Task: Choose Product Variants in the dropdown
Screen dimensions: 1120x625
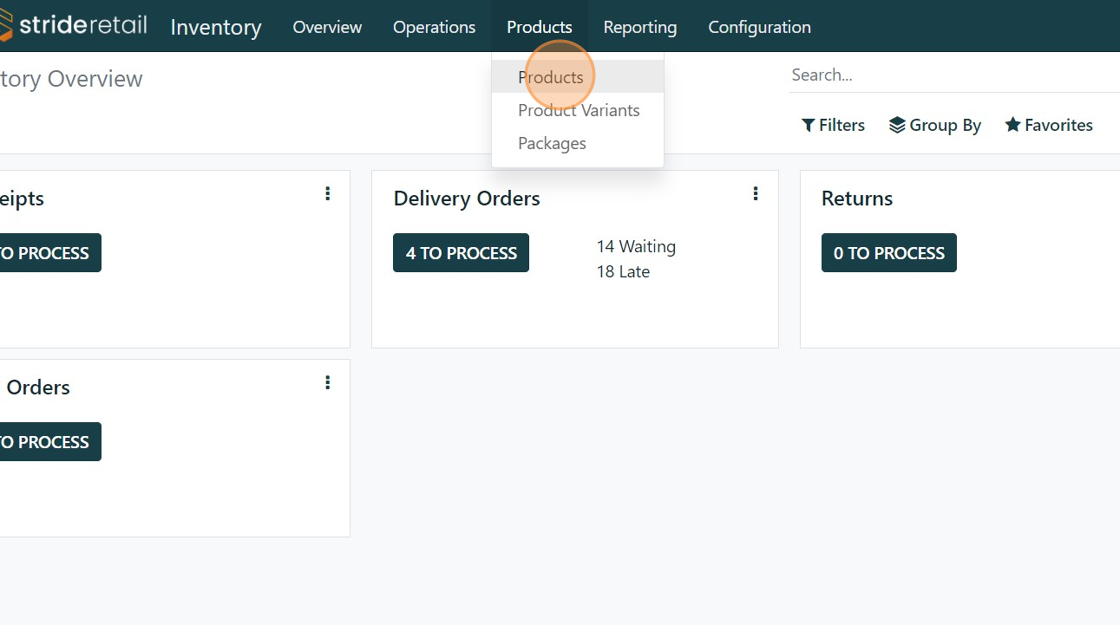Action: (578, 110)
